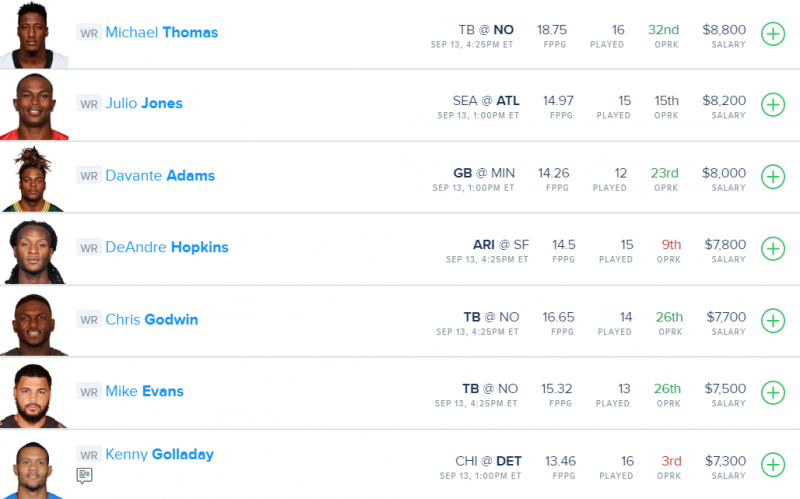
Task: Add Julio Jones using green plus icon
Action: (773, 105)
